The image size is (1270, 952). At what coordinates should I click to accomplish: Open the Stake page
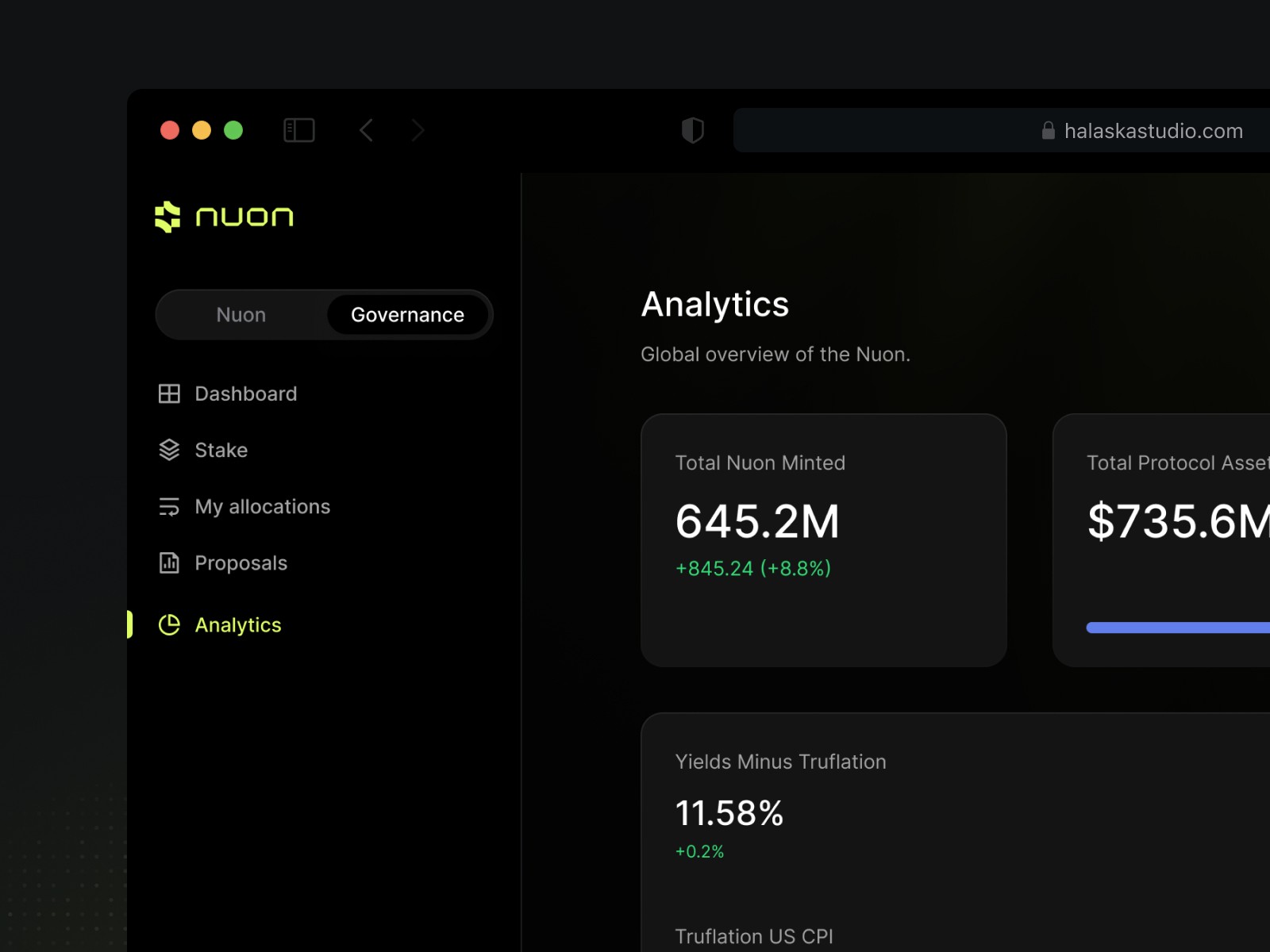(203, 450)
